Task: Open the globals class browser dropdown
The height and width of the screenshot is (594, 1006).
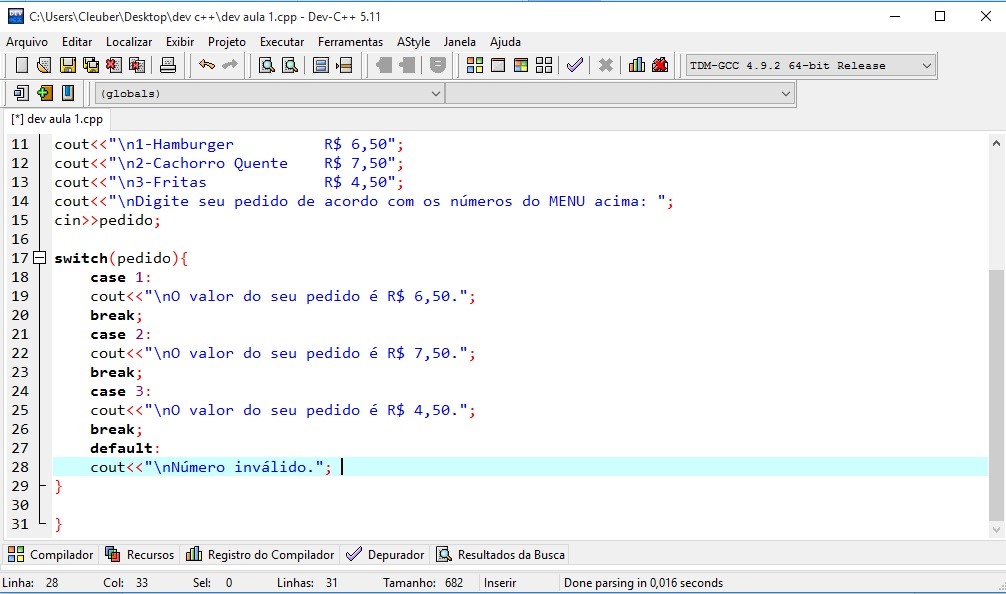Action: click(435, 92)
